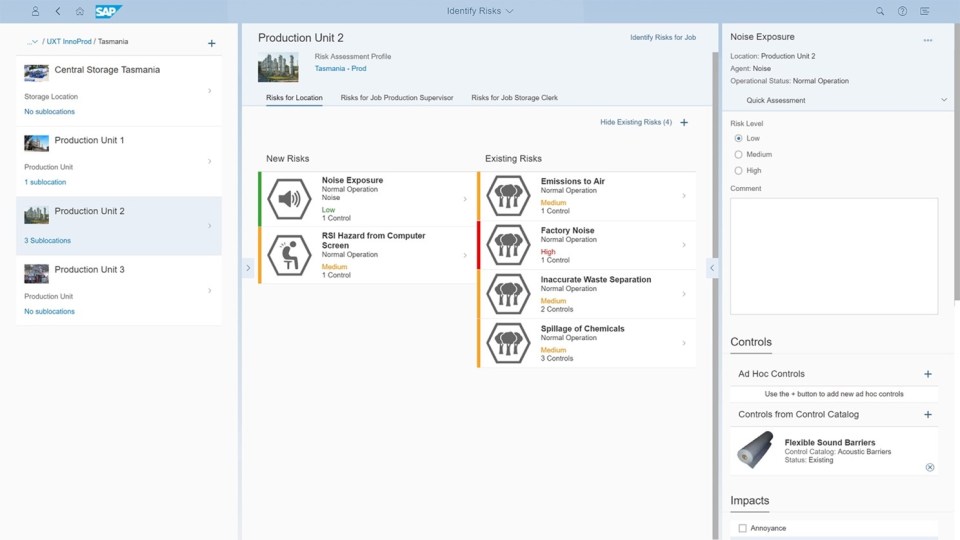This screenshot has width=960, height=540.
Task: Select the Medium risk level
Action: click(738, 155)
